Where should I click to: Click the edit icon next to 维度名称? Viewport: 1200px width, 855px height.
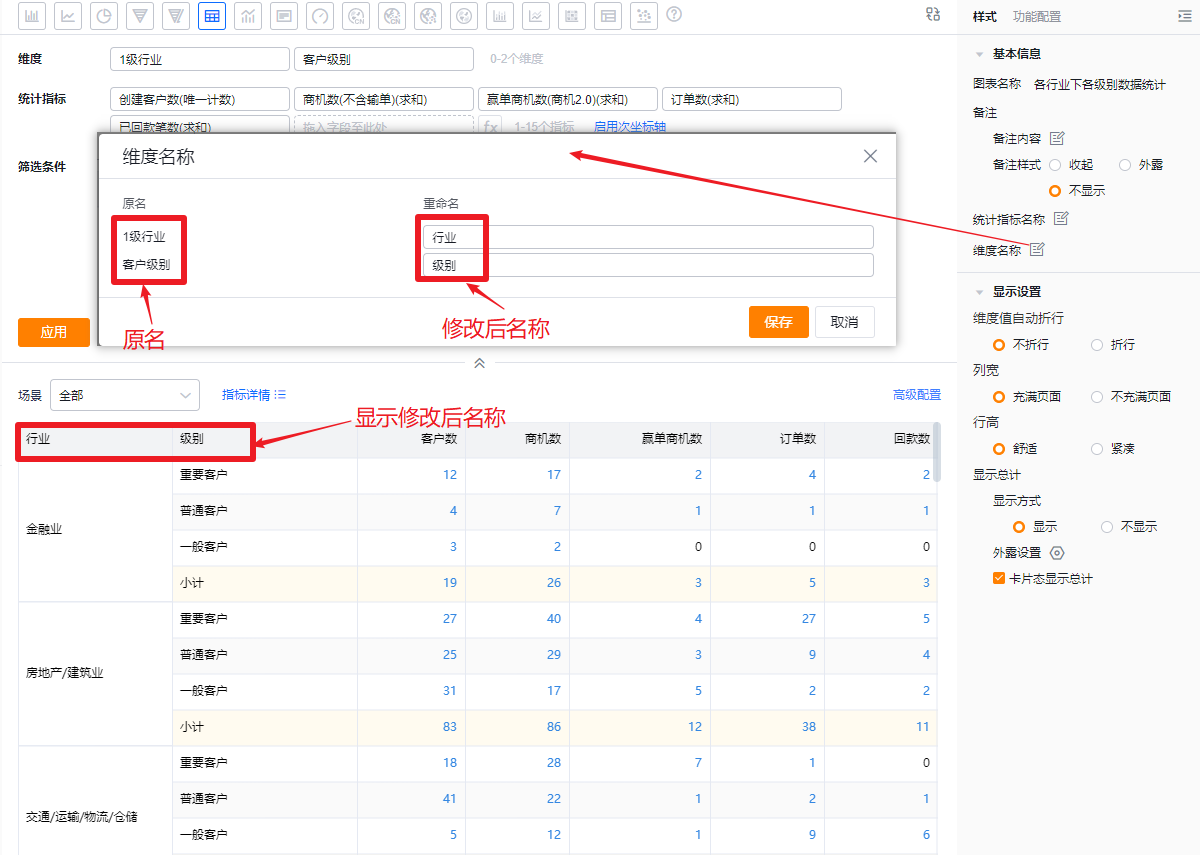1037,250
